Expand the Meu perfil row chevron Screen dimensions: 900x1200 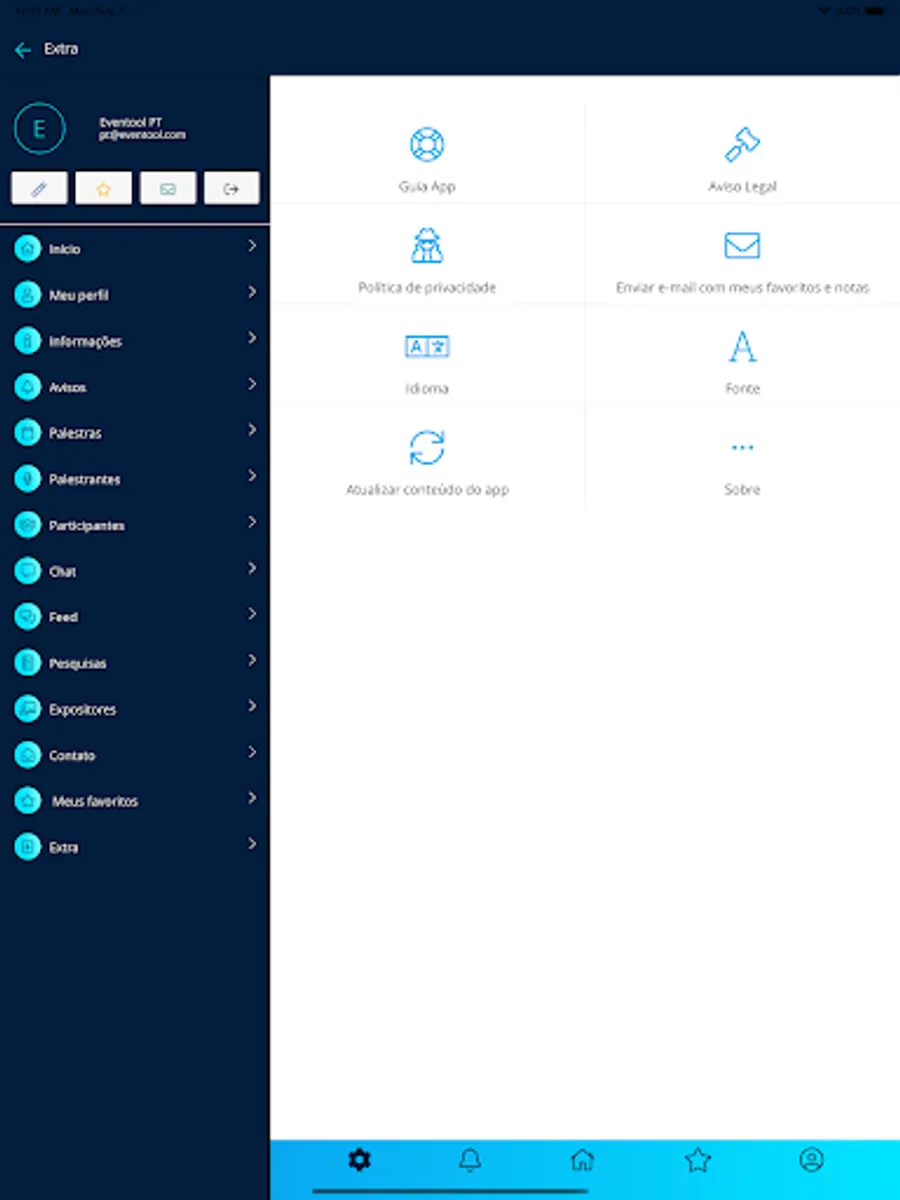pyautogui.click(x=252, y=292)
